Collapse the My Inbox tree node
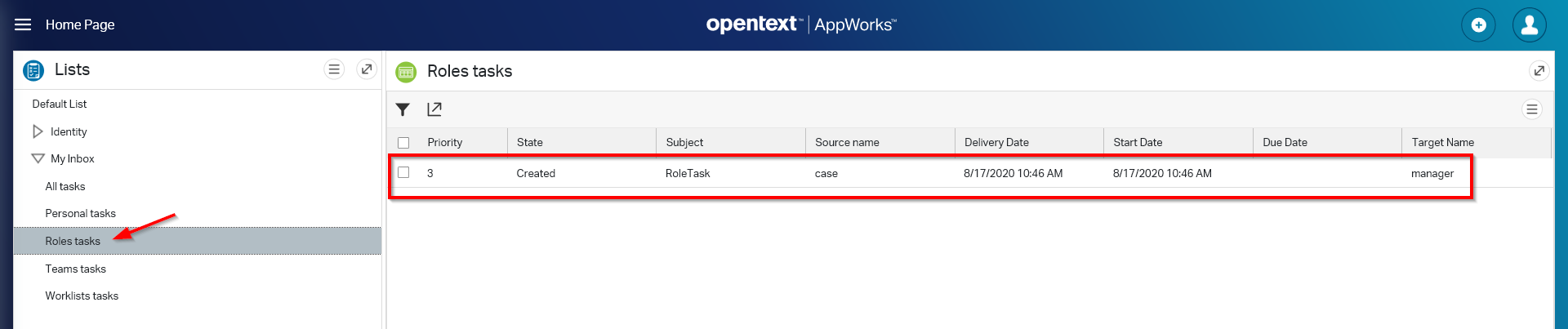Image resolution: width=1568 pixels, height=329 pixels. 38,158
